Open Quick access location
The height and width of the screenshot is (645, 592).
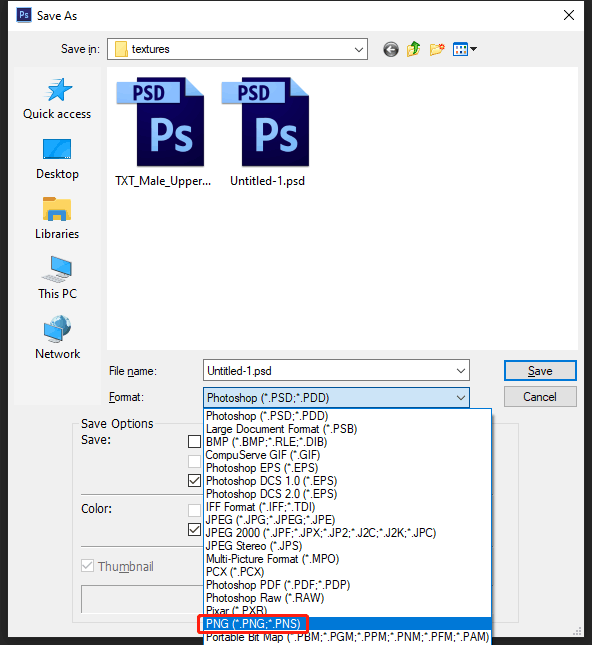pyautogui.click(x=57, y=99)
